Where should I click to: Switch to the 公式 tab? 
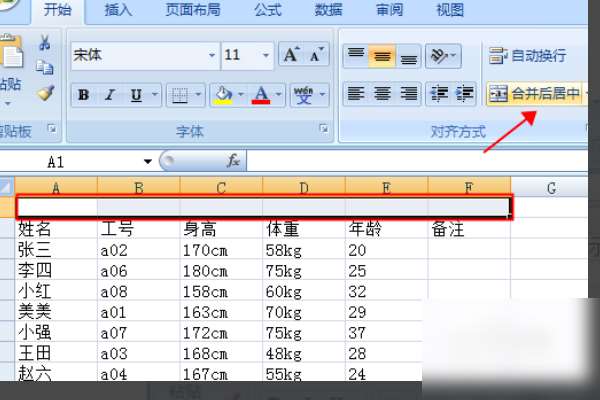point(268,10)
